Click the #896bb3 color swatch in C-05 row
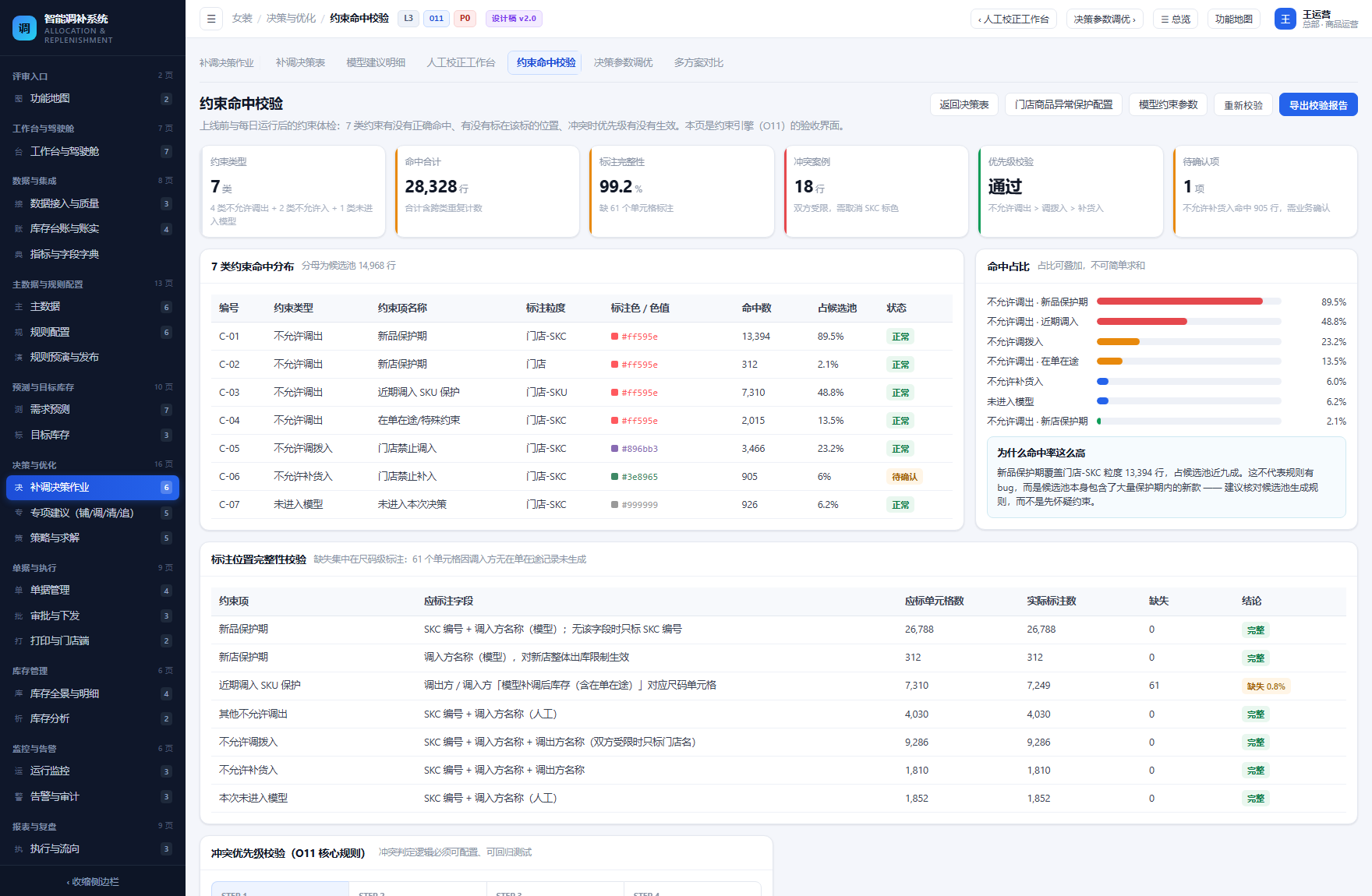Screen dimensions: 1372x896 [615, 449]
